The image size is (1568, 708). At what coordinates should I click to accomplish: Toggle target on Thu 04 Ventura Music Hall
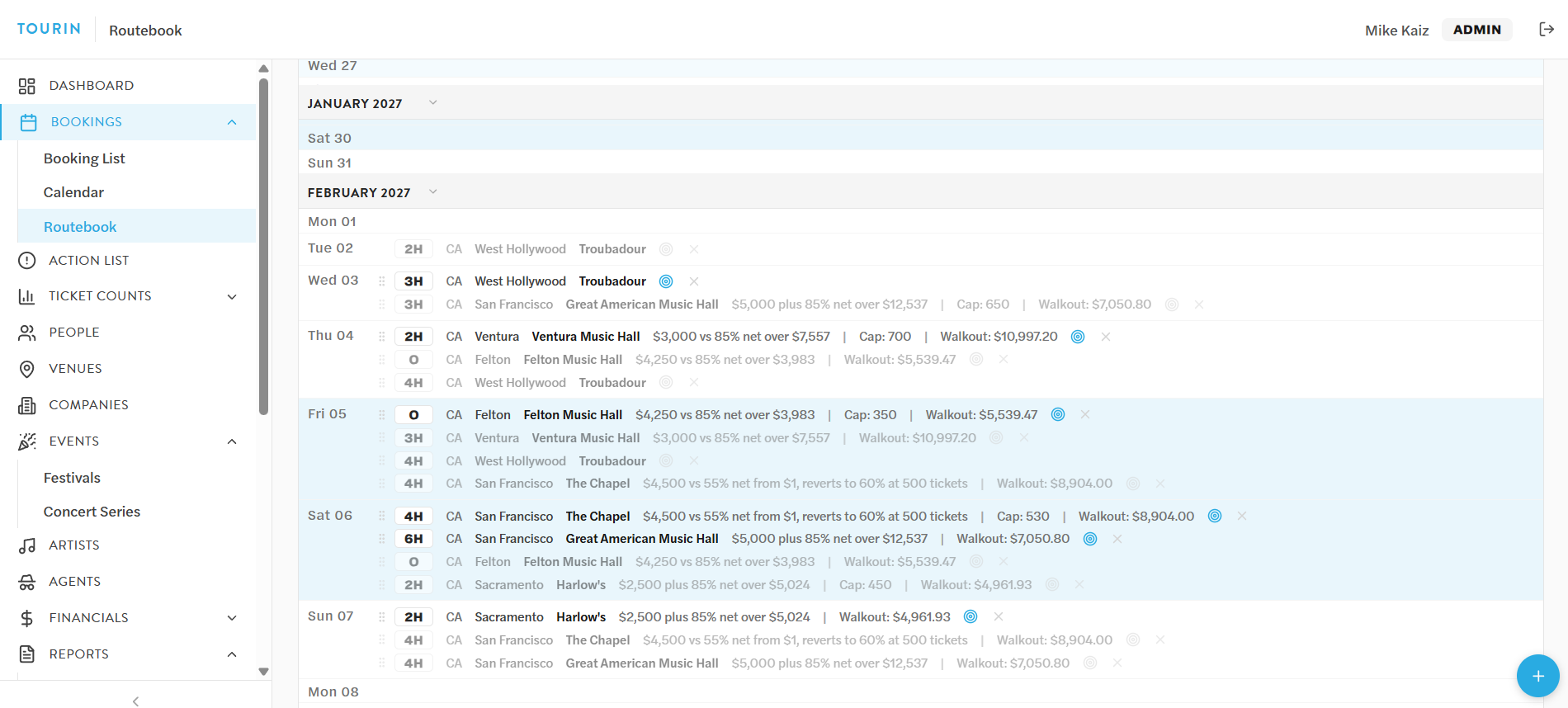[x=1078, y=337]
